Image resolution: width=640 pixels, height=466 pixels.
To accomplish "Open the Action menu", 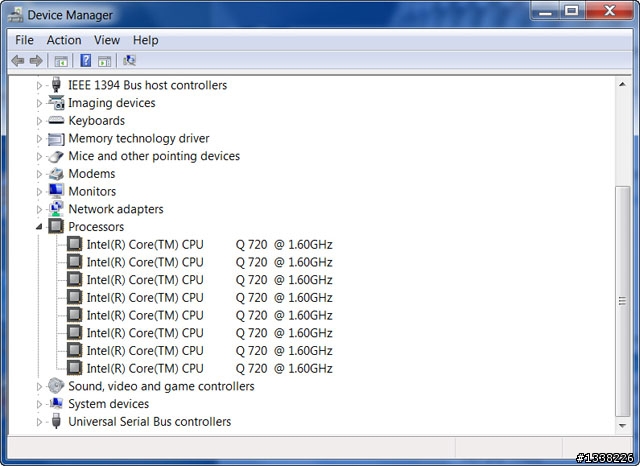I will click(64, 40).
